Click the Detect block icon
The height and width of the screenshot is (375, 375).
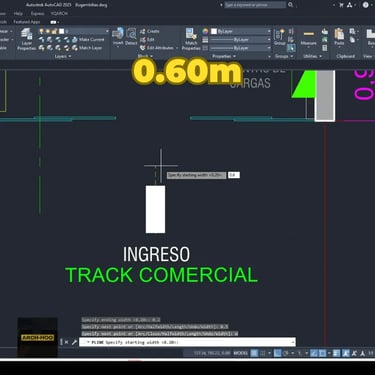pos(131,36)
